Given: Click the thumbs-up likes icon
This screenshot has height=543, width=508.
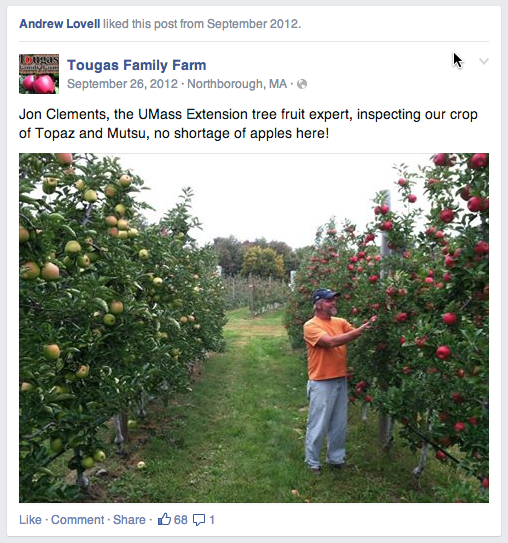Looking at the screenshot, I should [x=164, y=519].
